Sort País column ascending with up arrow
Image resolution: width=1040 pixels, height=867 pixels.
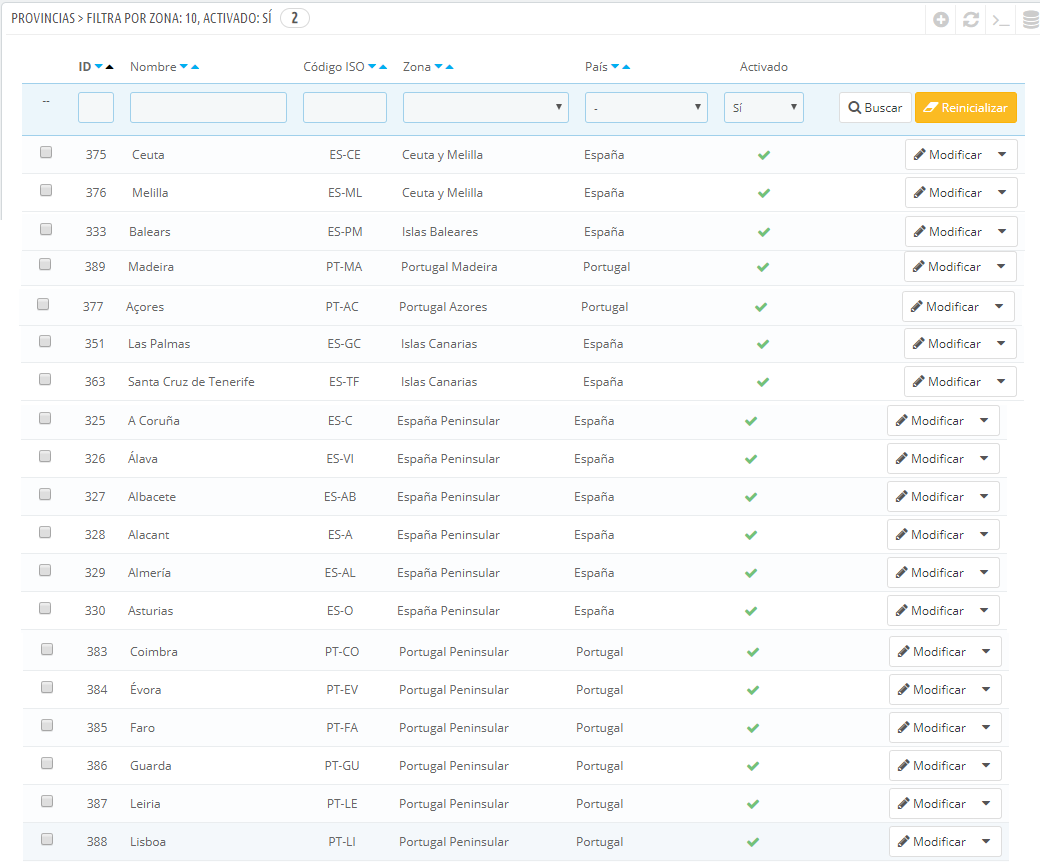[x=626, y=67]
